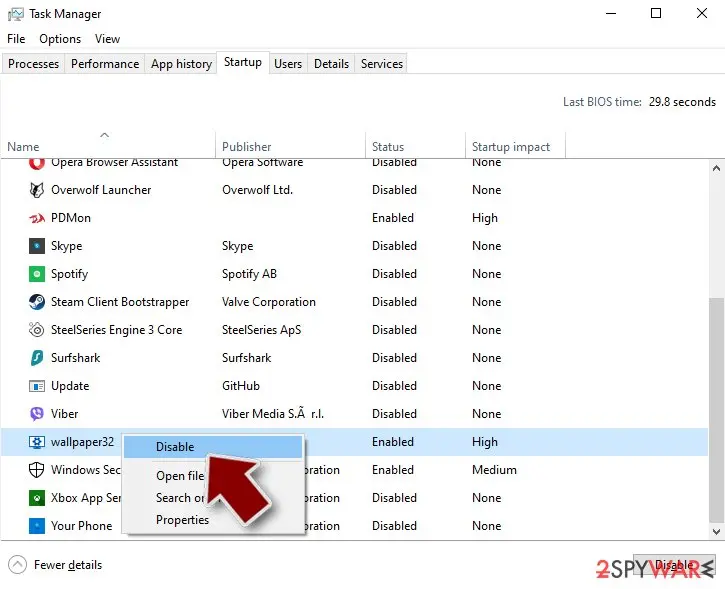Image resolution: width=725 pixels, height=589 pixels.
Task: Switch to the App history tab
Action: click(x=181, y=64)
